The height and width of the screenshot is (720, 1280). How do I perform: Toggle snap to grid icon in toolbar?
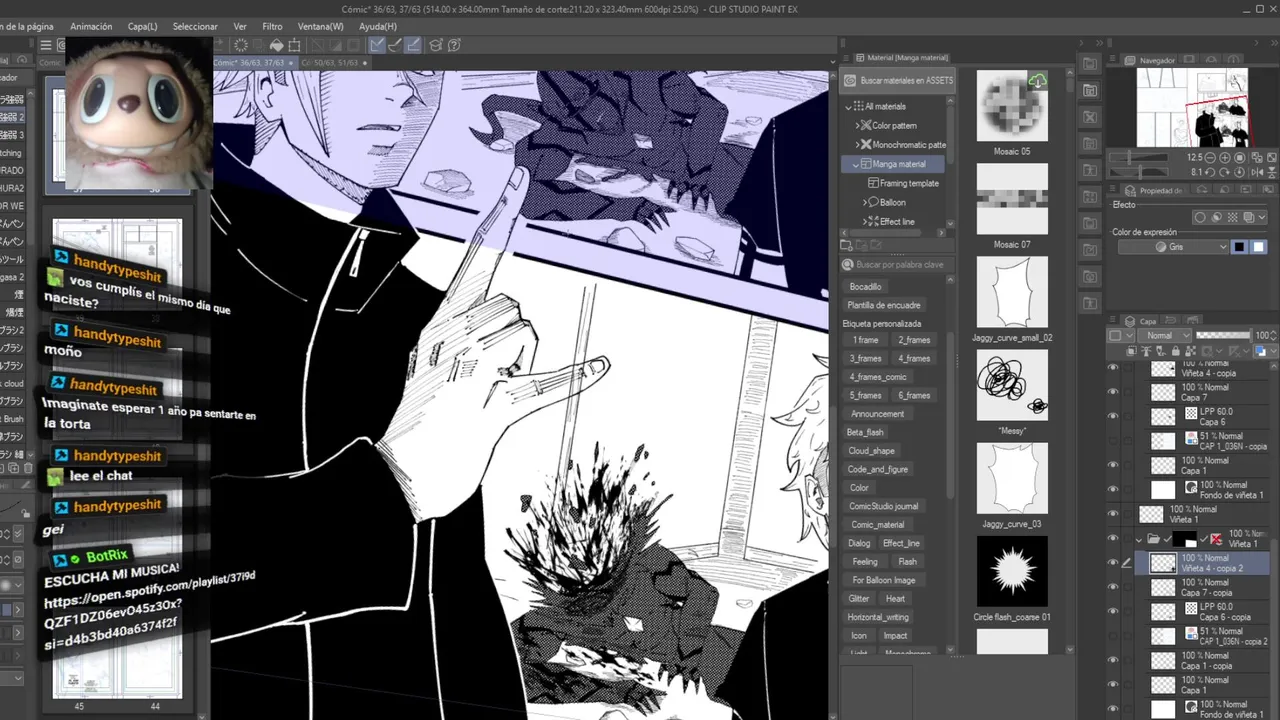(x=412, y=45)
